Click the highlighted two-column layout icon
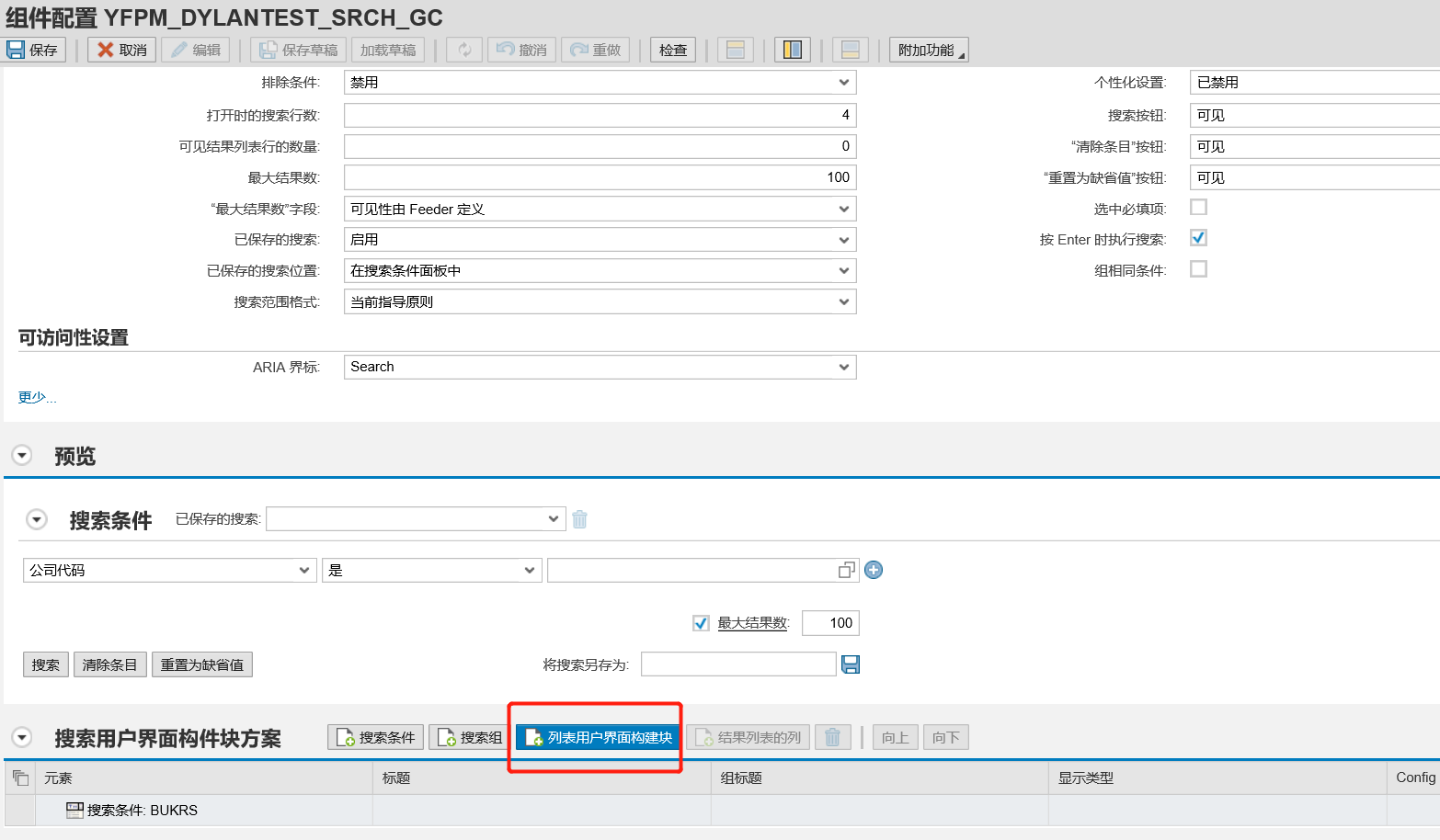This screenshot has height=840, width=1440. [x=792, y=49]
